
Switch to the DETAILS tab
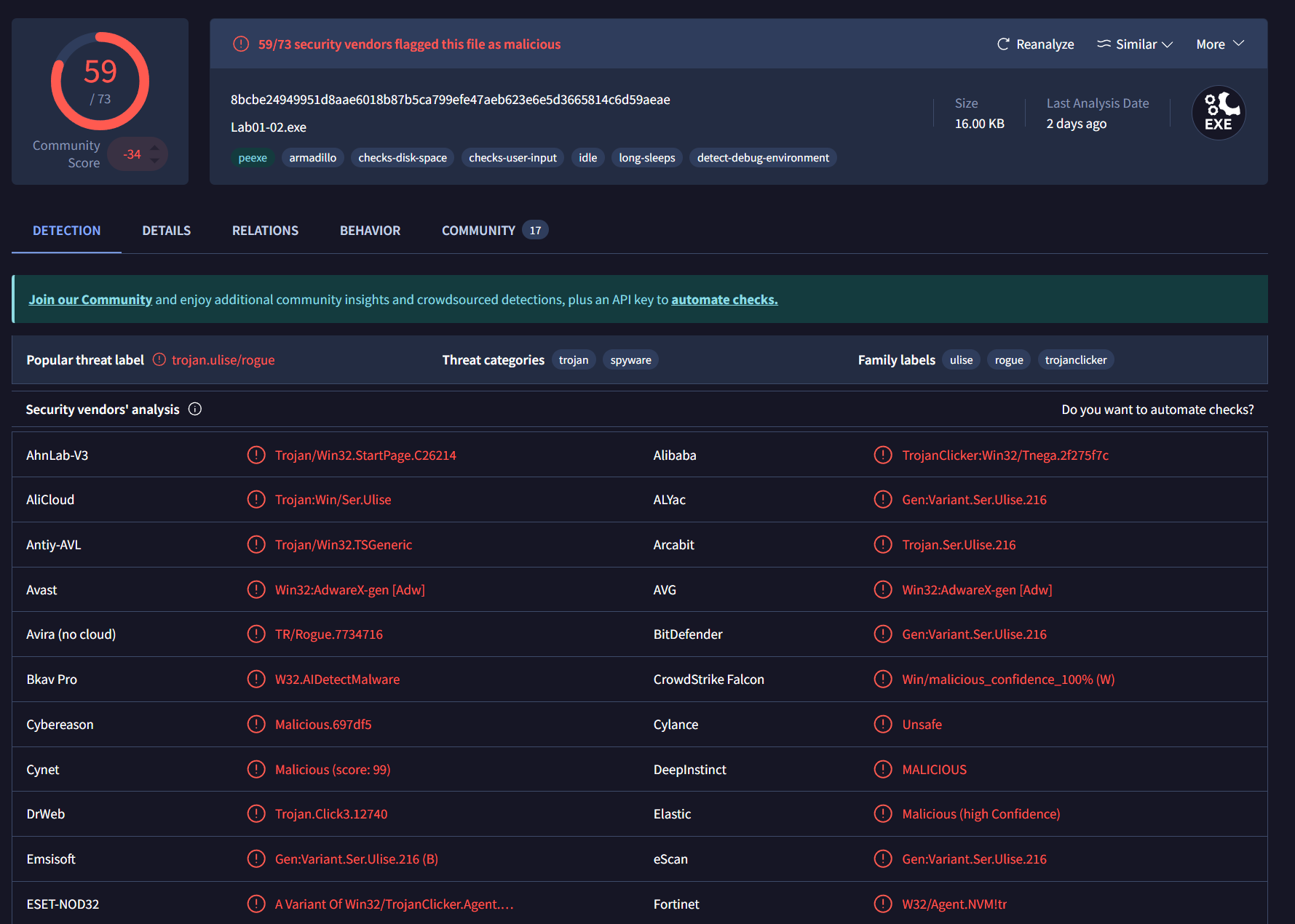coord(167,231)
